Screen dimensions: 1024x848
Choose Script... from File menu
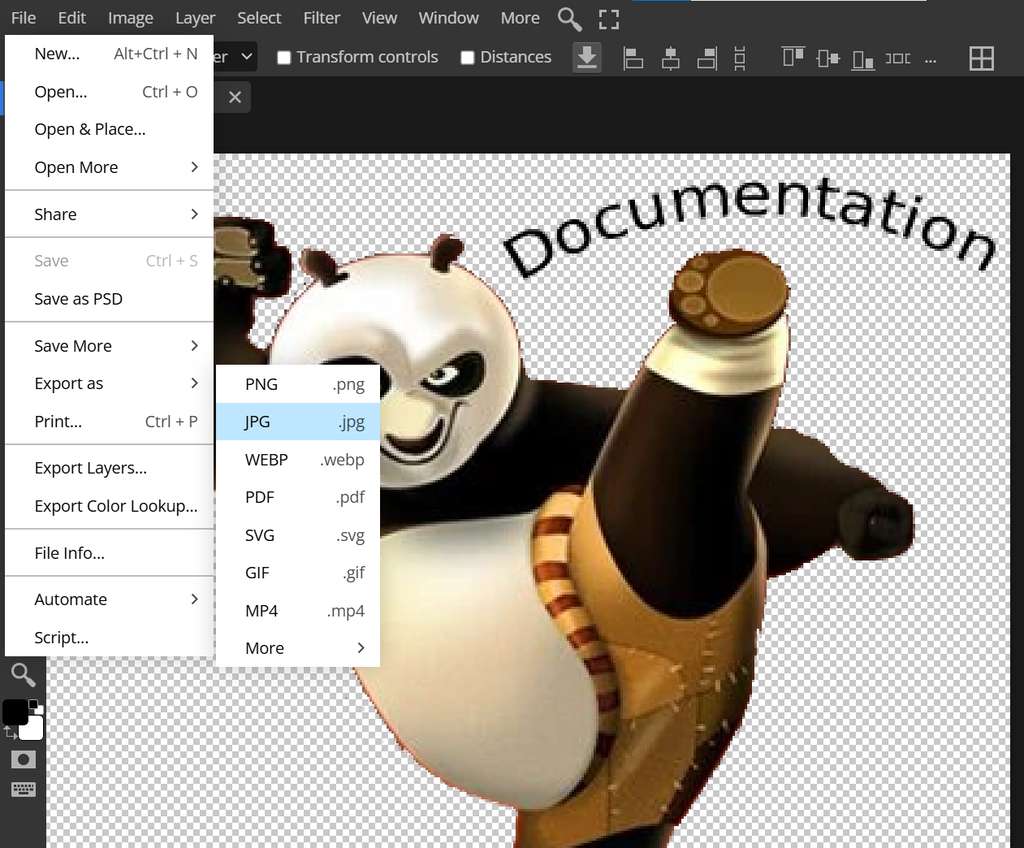tap(109, 637)
